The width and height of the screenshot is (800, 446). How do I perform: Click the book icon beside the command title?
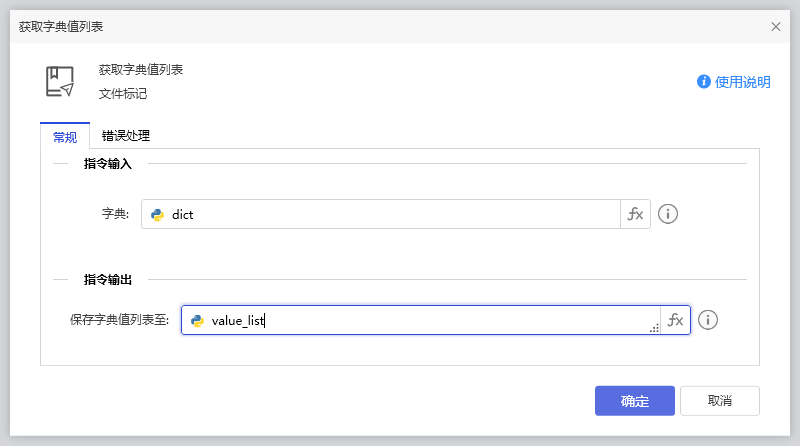pyautogui.click(x=60, y=81)
